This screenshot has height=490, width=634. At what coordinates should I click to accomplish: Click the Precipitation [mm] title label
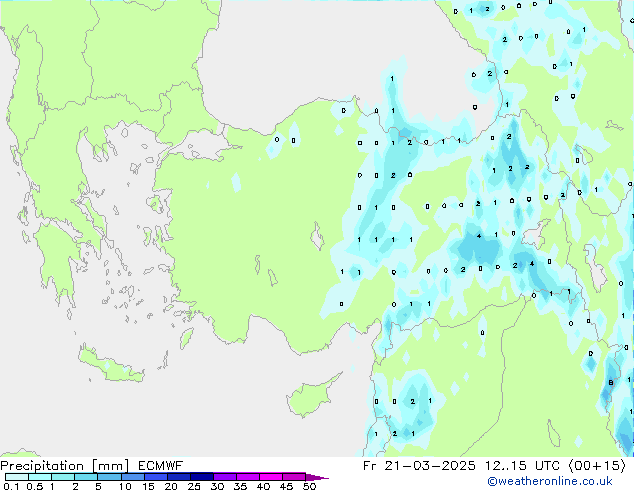pos(64,466)
